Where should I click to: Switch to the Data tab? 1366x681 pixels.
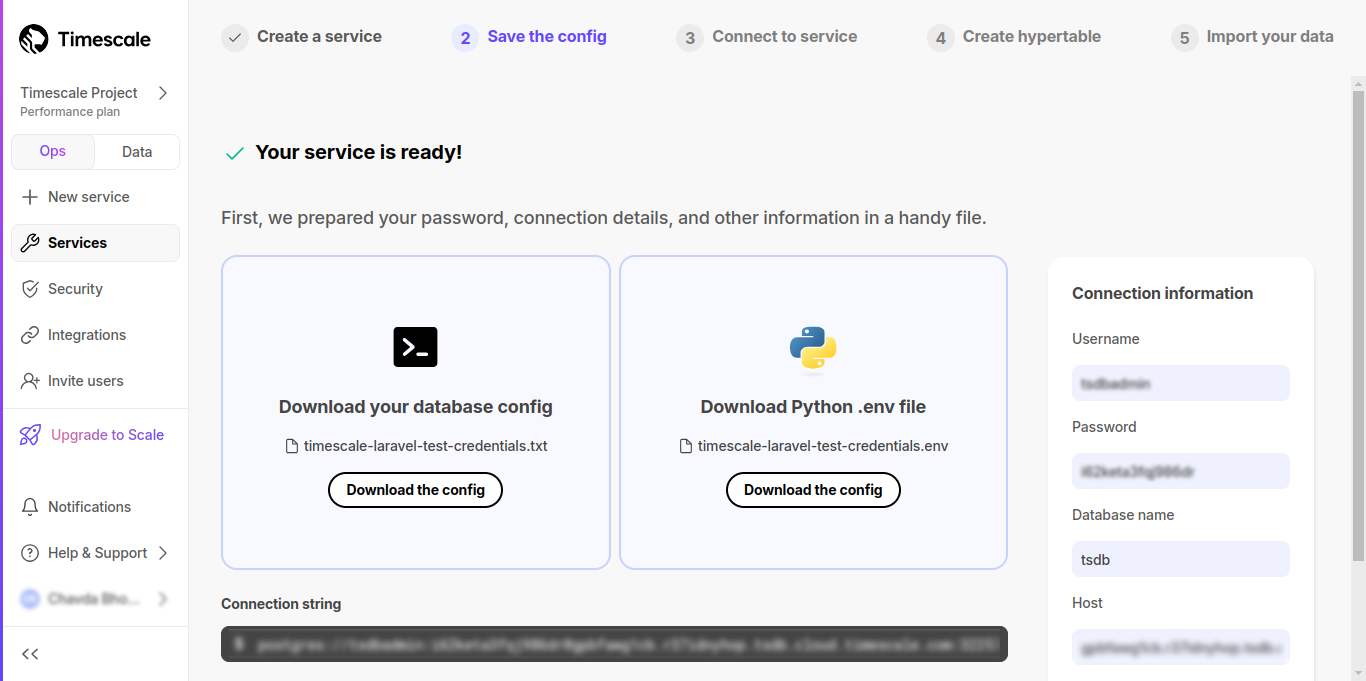(137, 152)
